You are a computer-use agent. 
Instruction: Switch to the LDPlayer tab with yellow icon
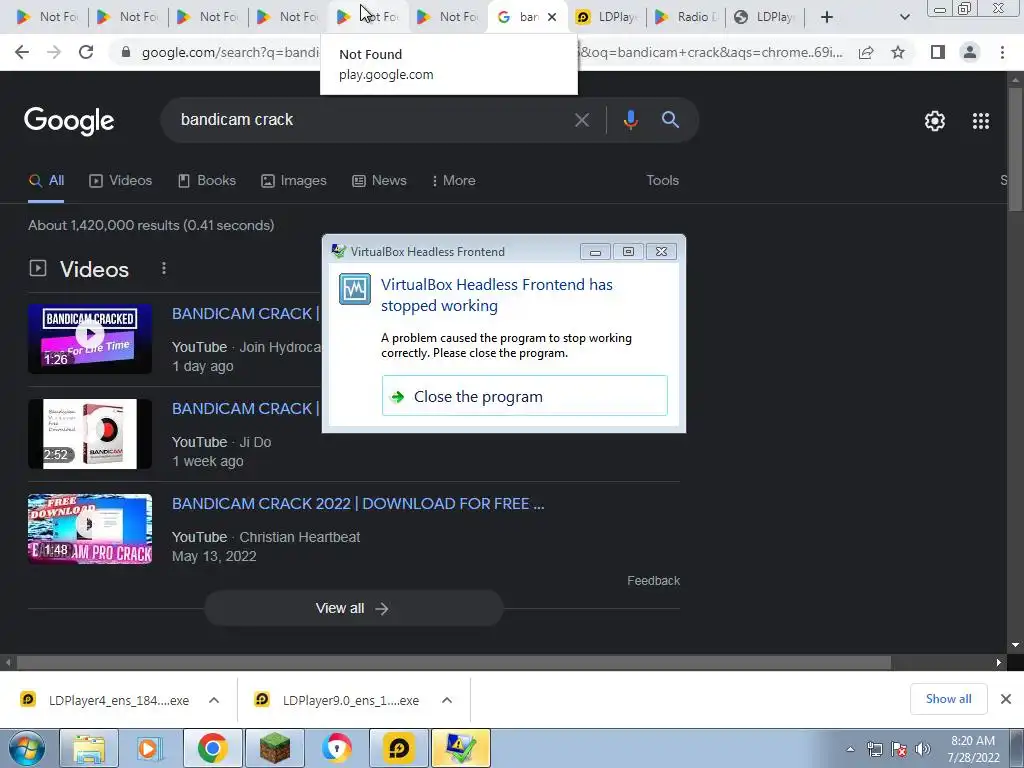pyautogui.click(x=607, y=17)
